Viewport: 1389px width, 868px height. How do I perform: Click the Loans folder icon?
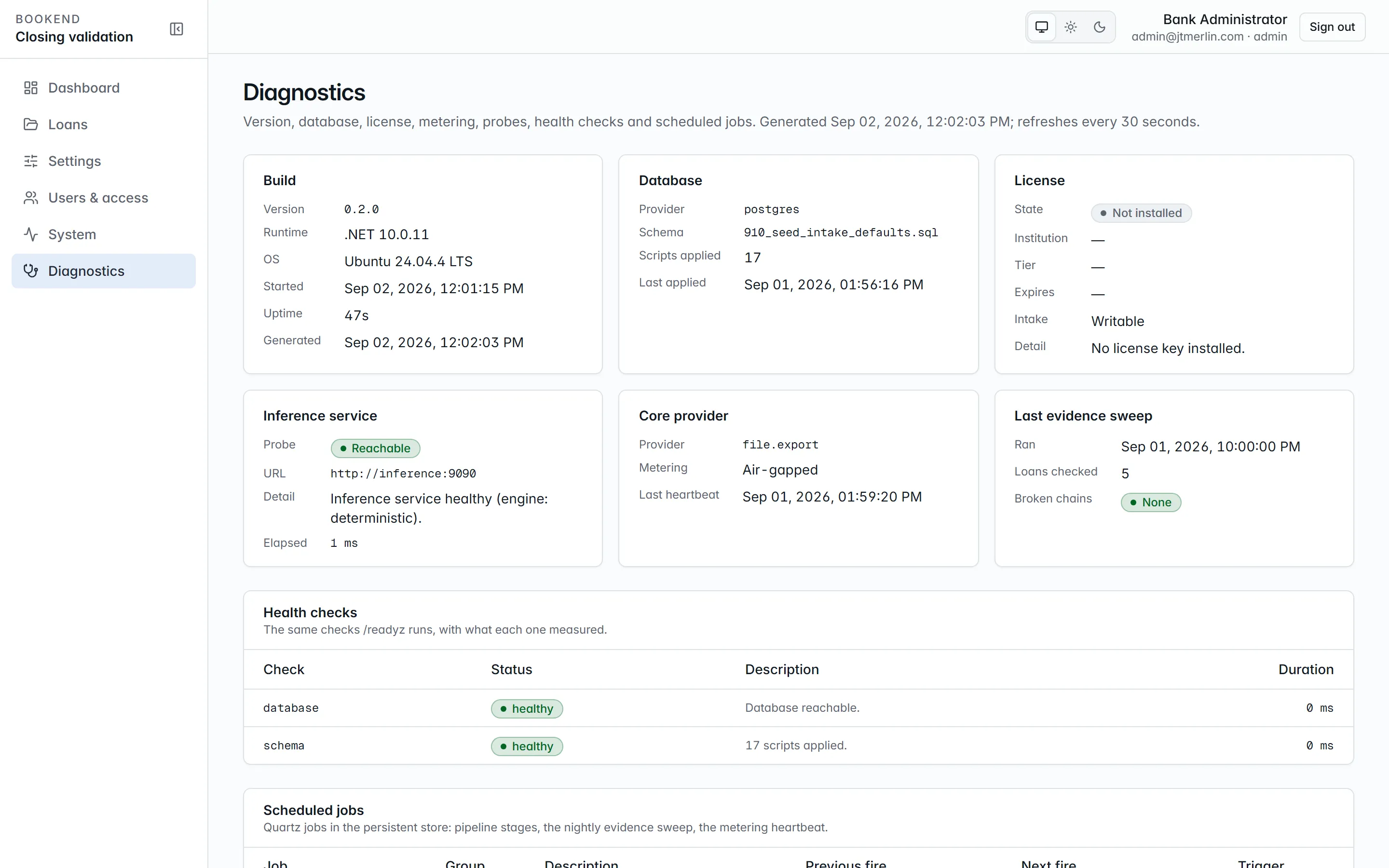tap(30, 124)
